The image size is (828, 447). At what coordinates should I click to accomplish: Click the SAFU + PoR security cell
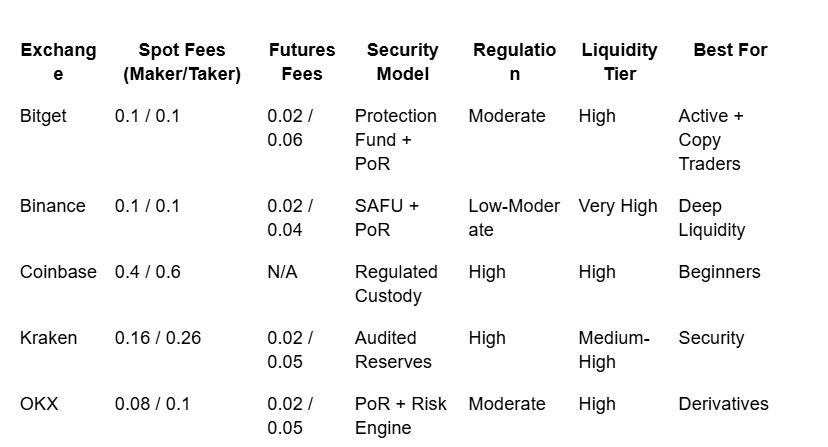click(386, 218)
